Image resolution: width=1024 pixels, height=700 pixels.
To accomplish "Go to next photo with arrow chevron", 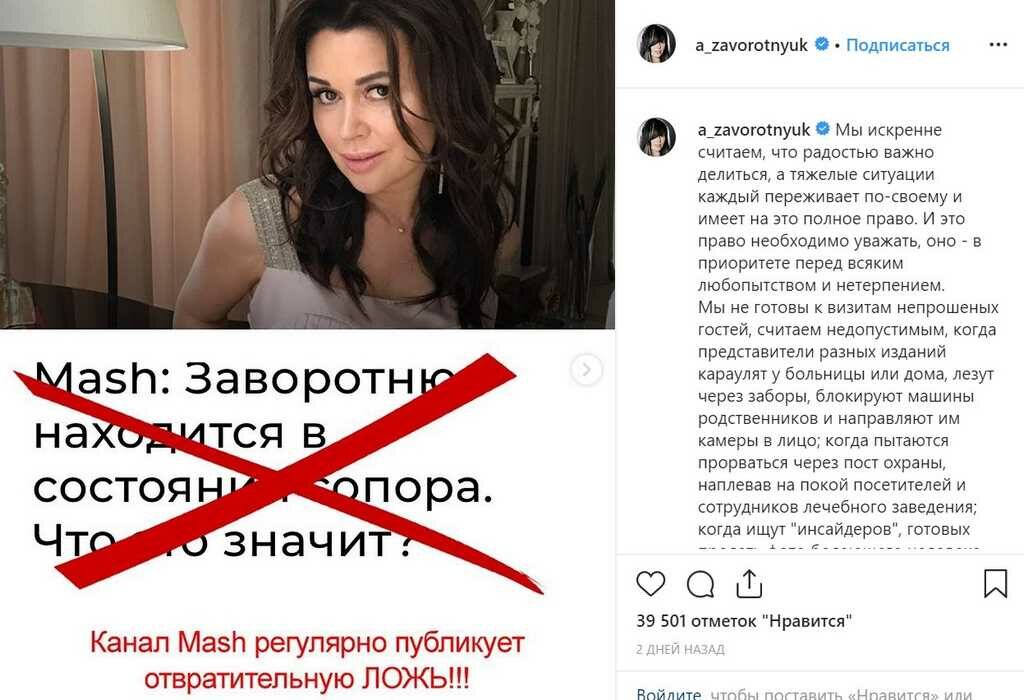I will click(586, 370).
